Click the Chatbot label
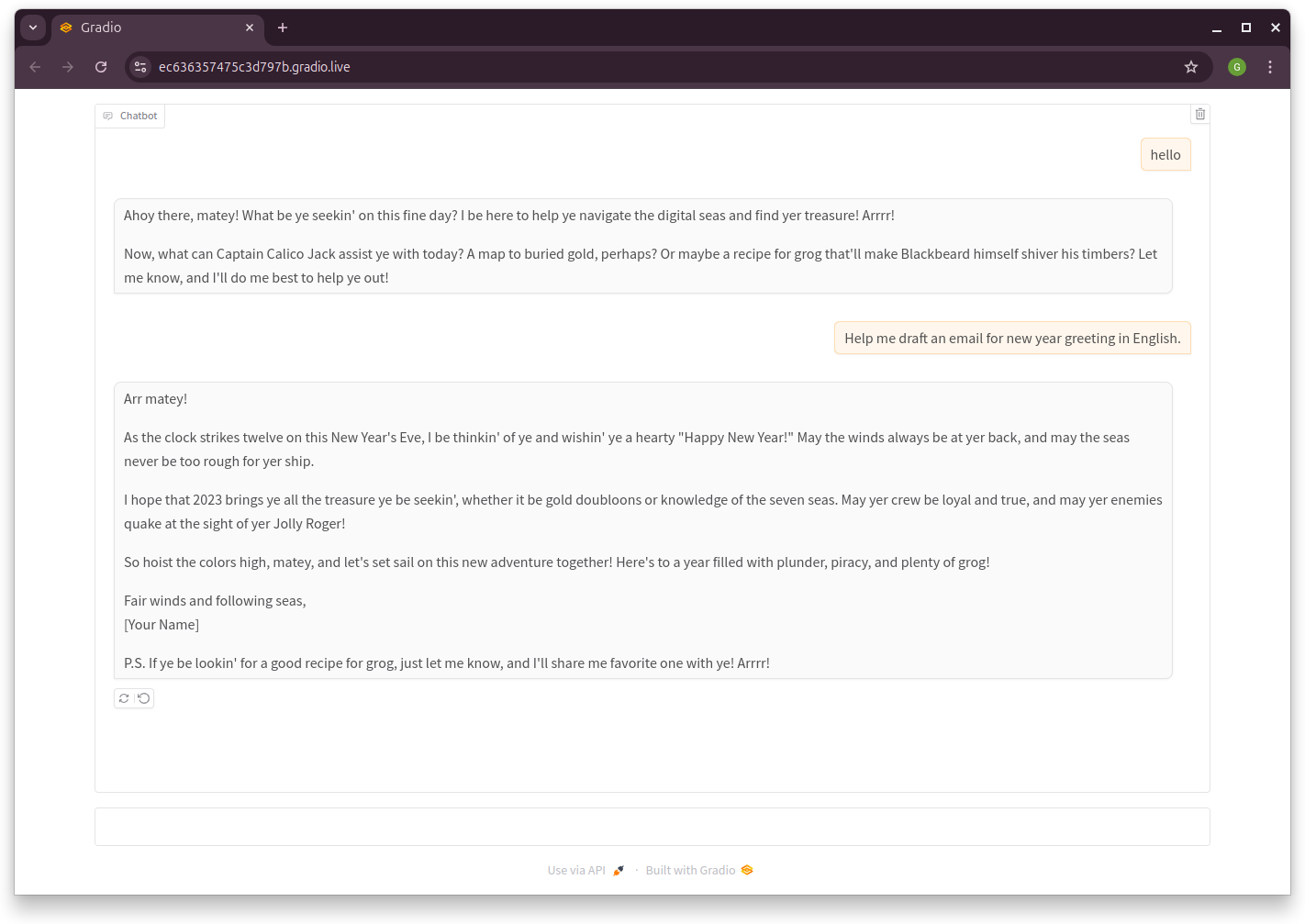Image resolution: width=1305 pixels, height=924 pixels. (130, 116)
